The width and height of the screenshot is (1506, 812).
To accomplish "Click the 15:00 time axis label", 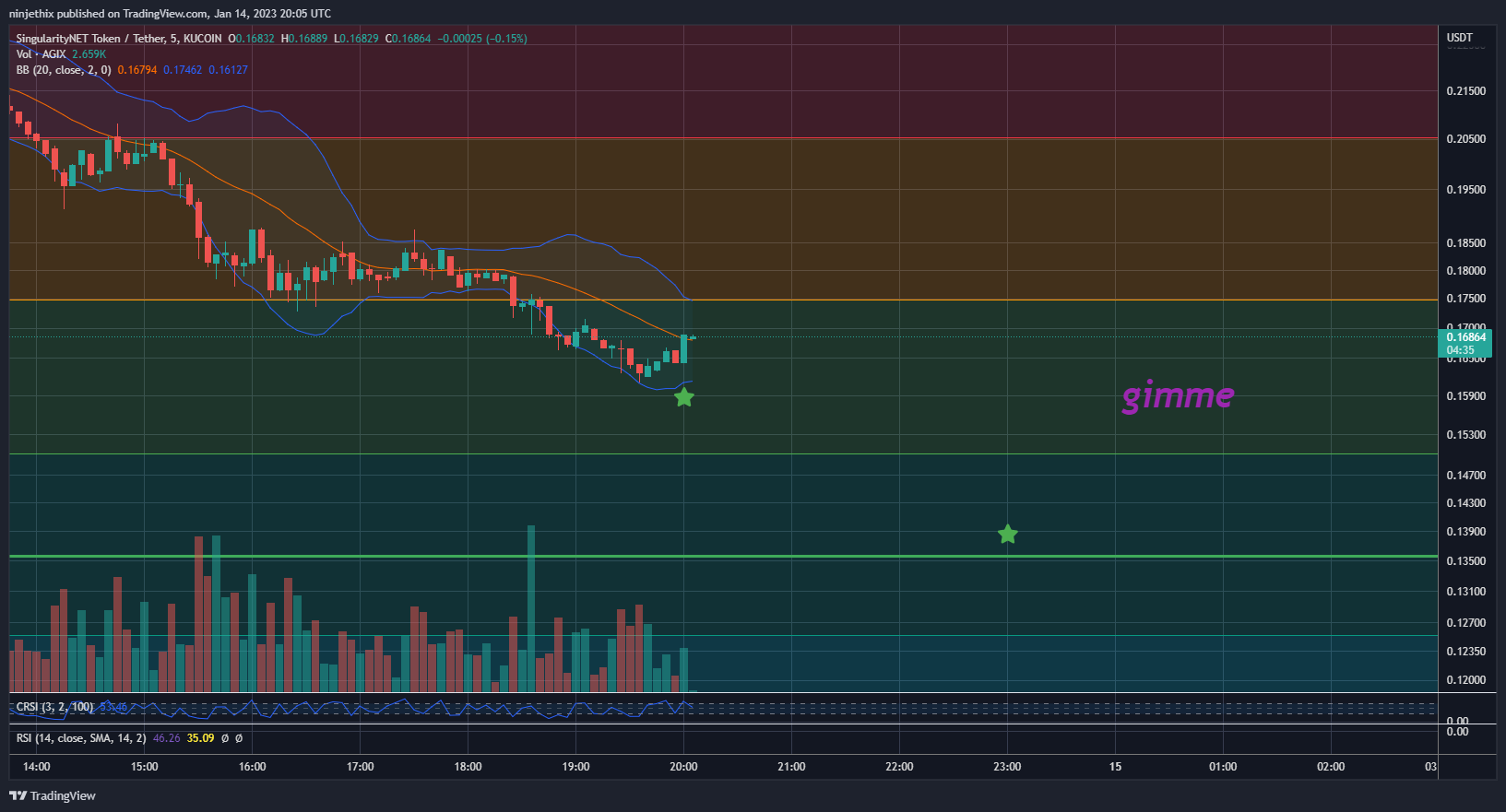I will coord(145,767).
